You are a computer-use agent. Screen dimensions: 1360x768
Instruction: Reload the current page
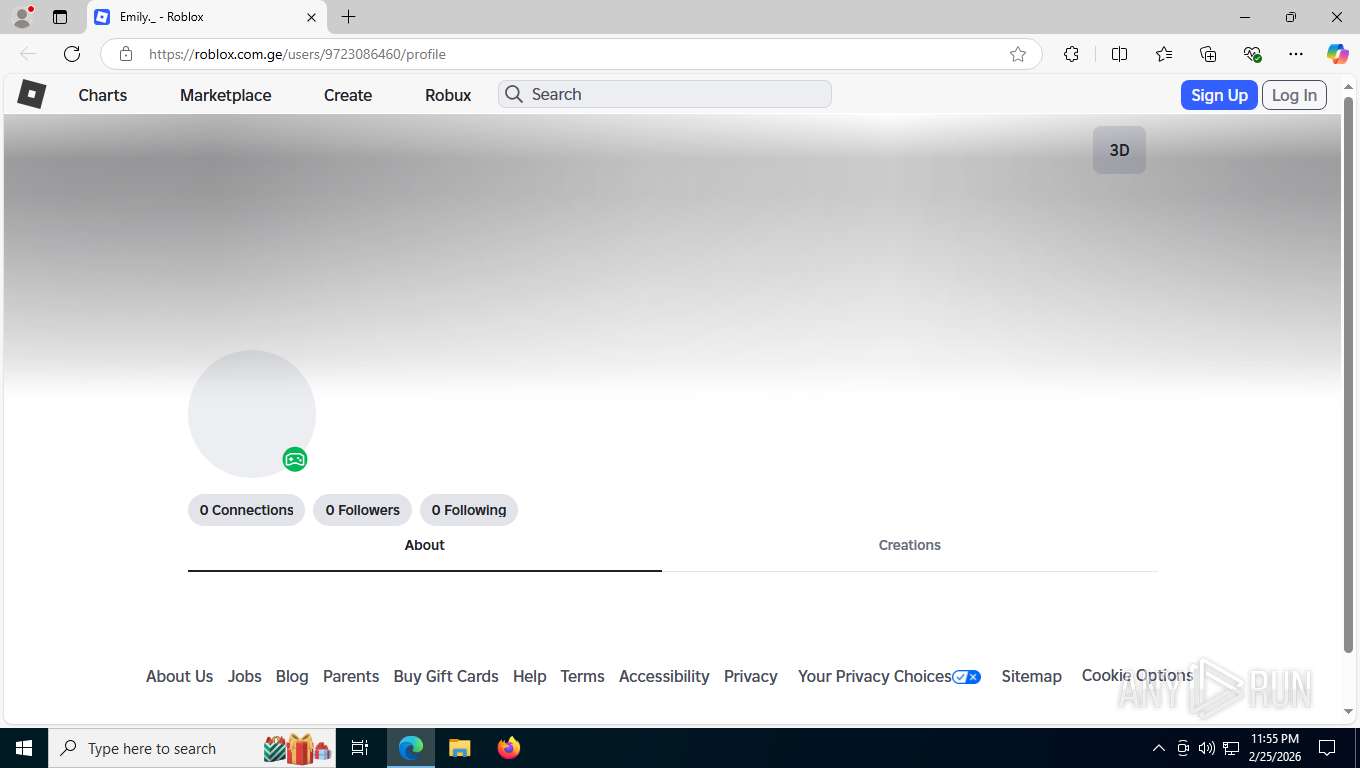click(72, 54)
